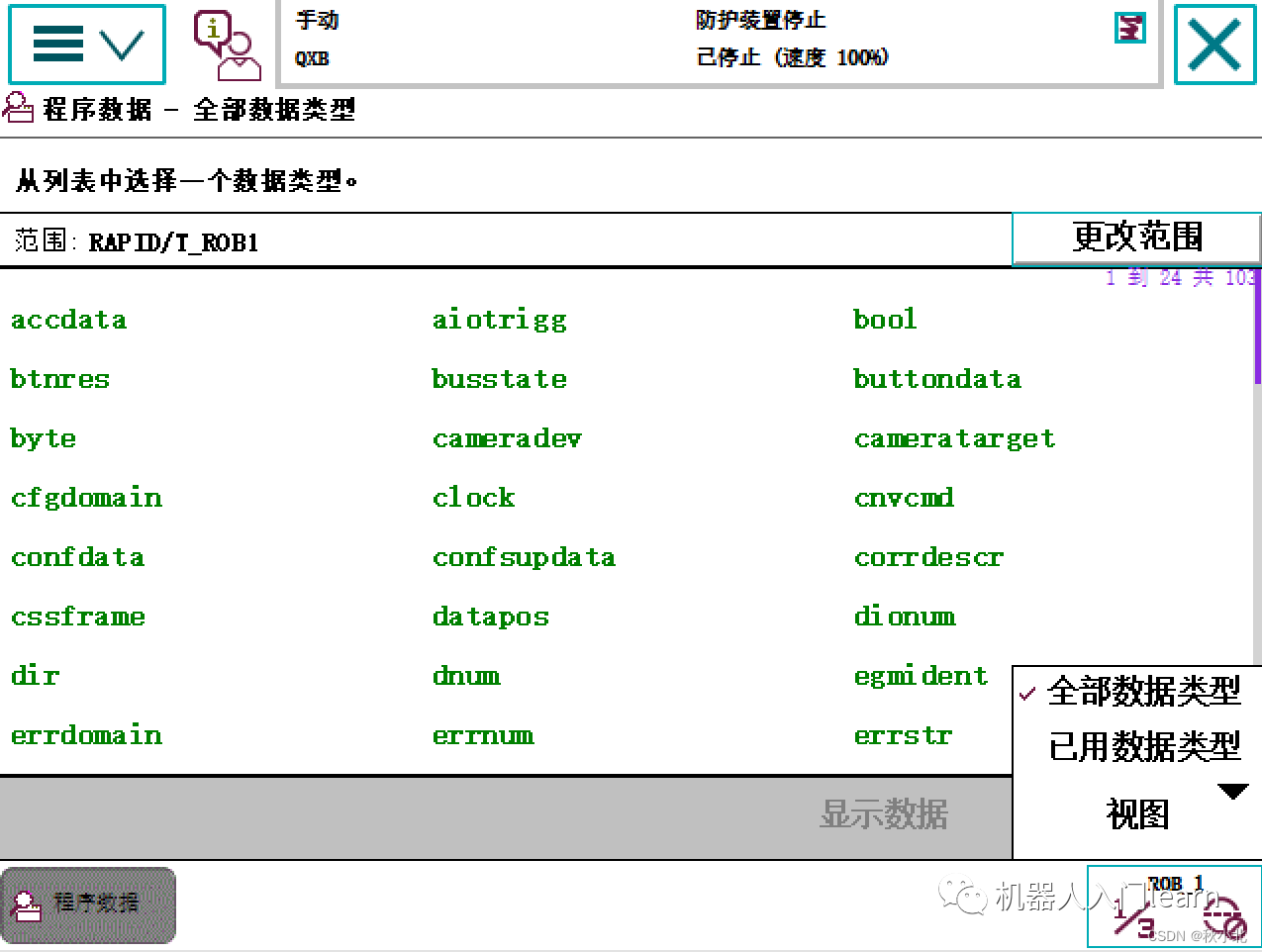This screenshot has height=952, width=1262.
Task: Expand the arrow beside the main menu button
Action: click(122, 44)
